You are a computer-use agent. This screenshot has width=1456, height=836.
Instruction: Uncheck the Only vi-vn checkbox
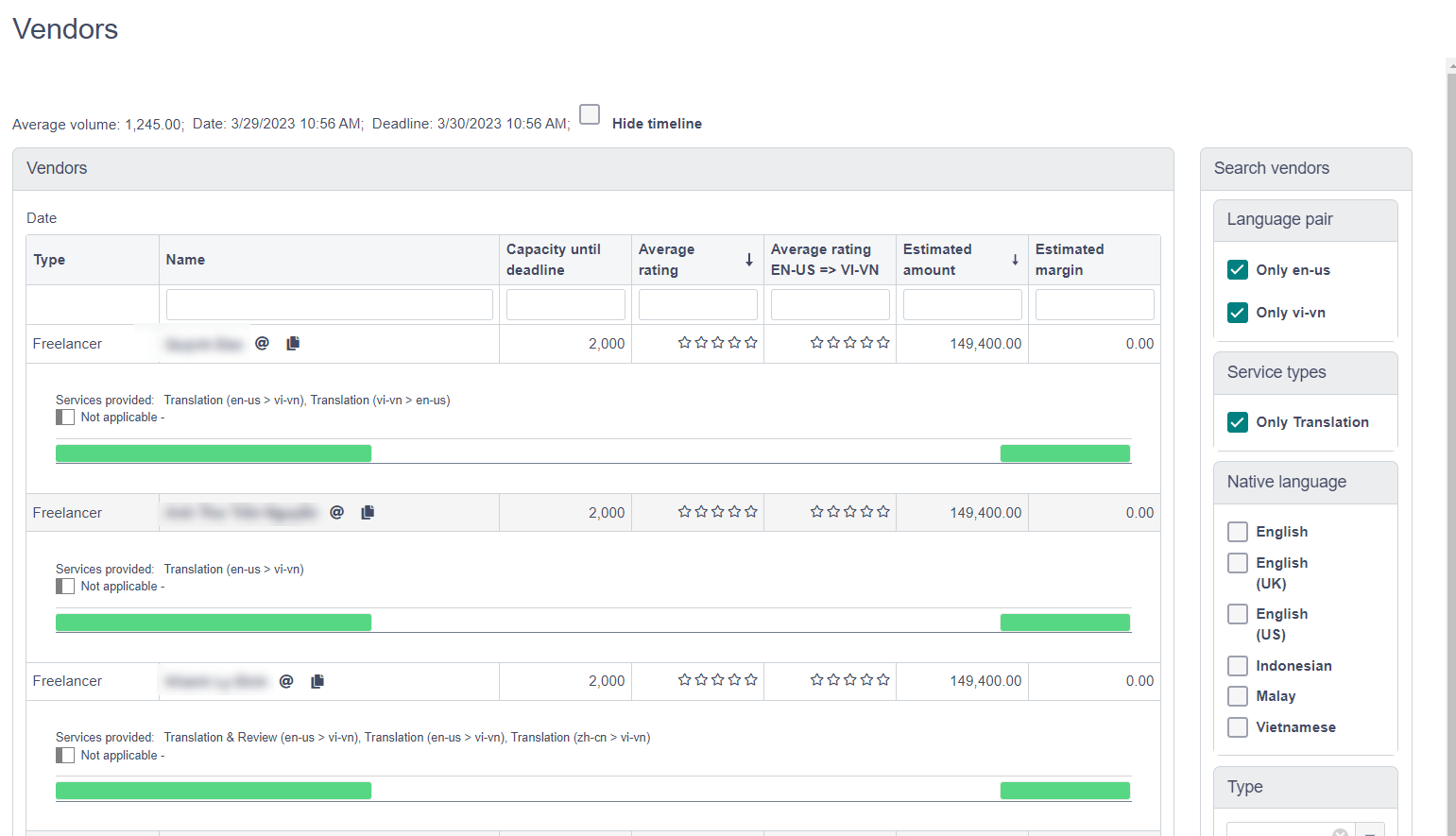click(1238, 312)
